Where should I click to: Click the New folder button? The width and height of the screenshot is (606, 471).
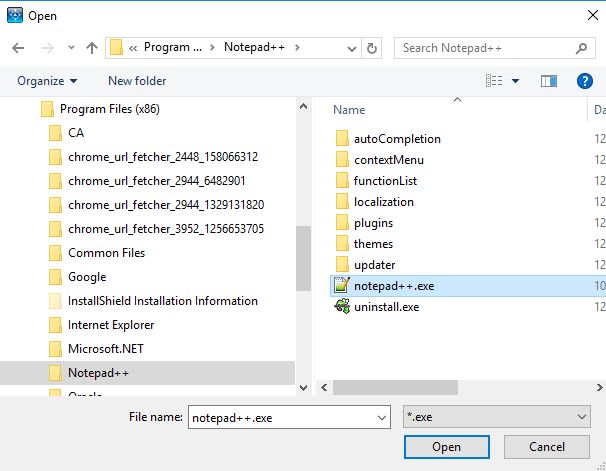(137, 81)
